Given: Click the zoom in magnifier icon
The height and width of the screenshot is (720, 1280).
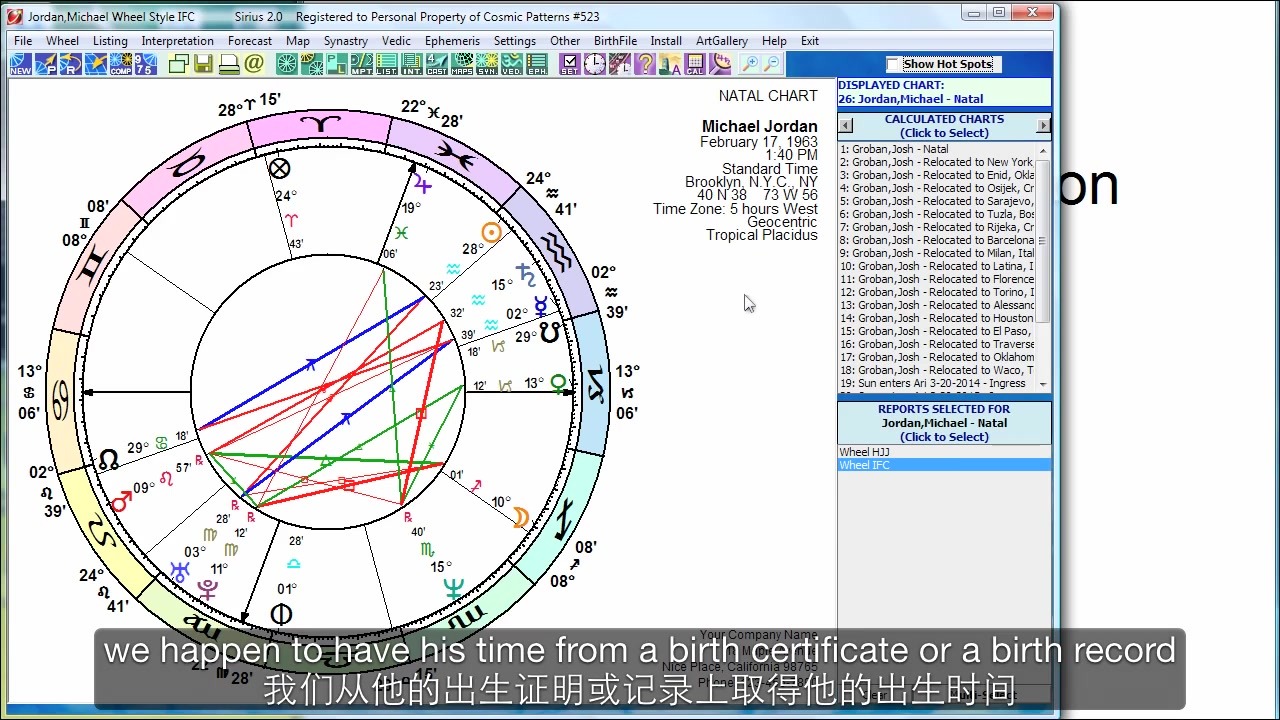Looking at the screenshot, I should click(750, 64).
